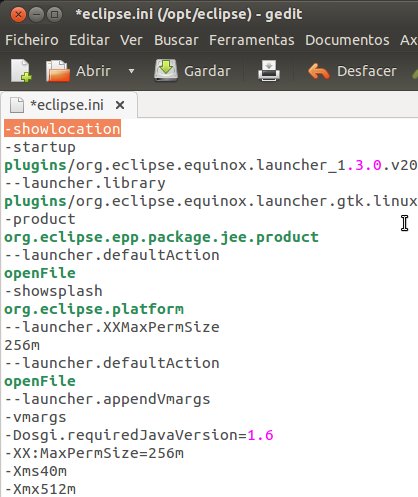Click the launcher_1.3.0 plugins path line
The height and width of the screenshot is (497, 418).
pos(211,165)
